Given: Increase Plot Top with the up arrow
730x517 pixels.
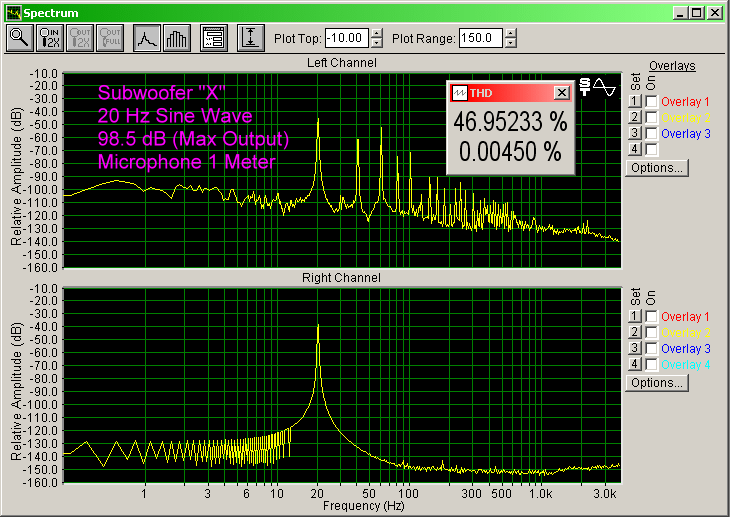Looking at the screenshot, I should click(x=376, y=34).
